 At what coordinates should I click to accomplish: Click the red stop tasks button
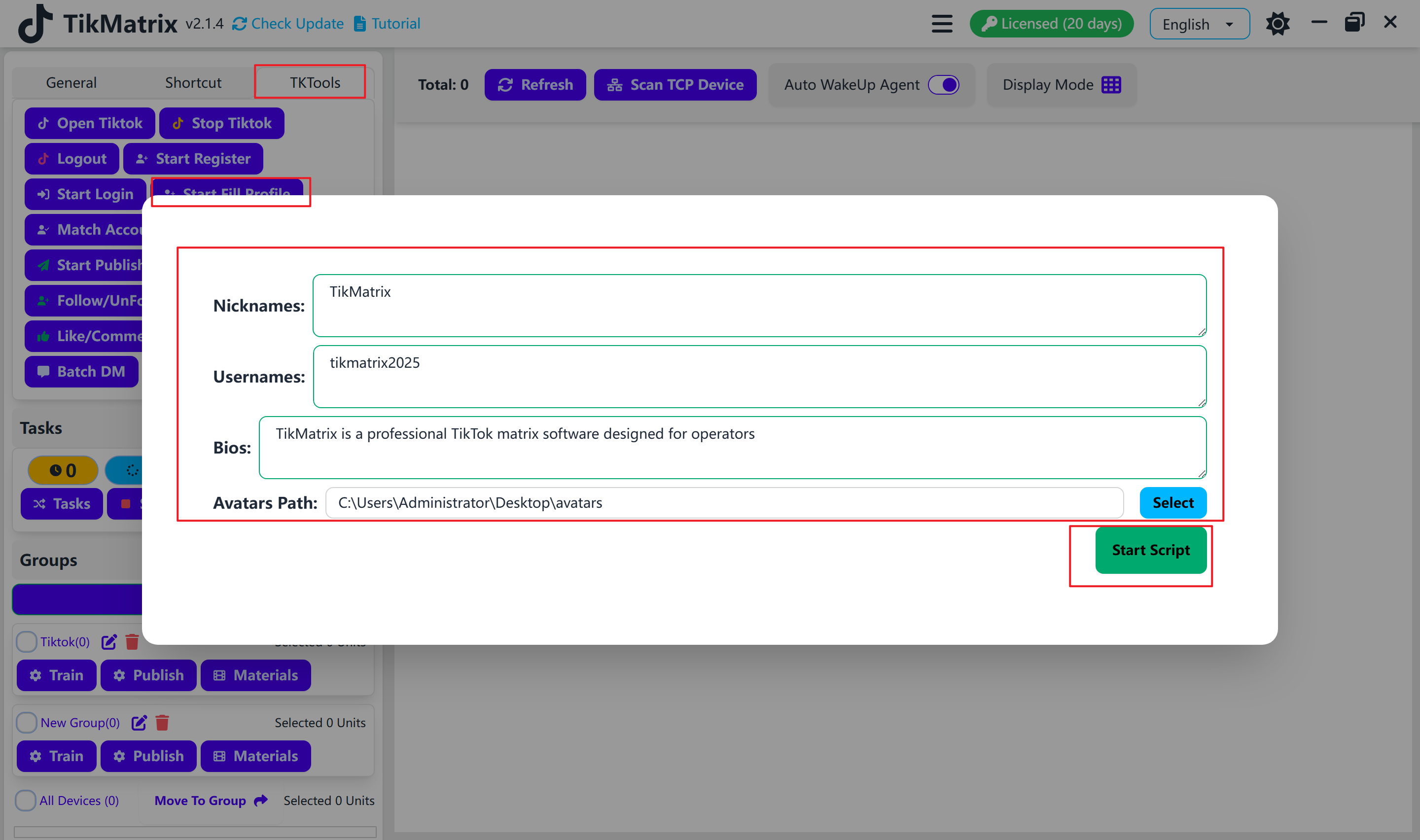(x=125, y=504)
